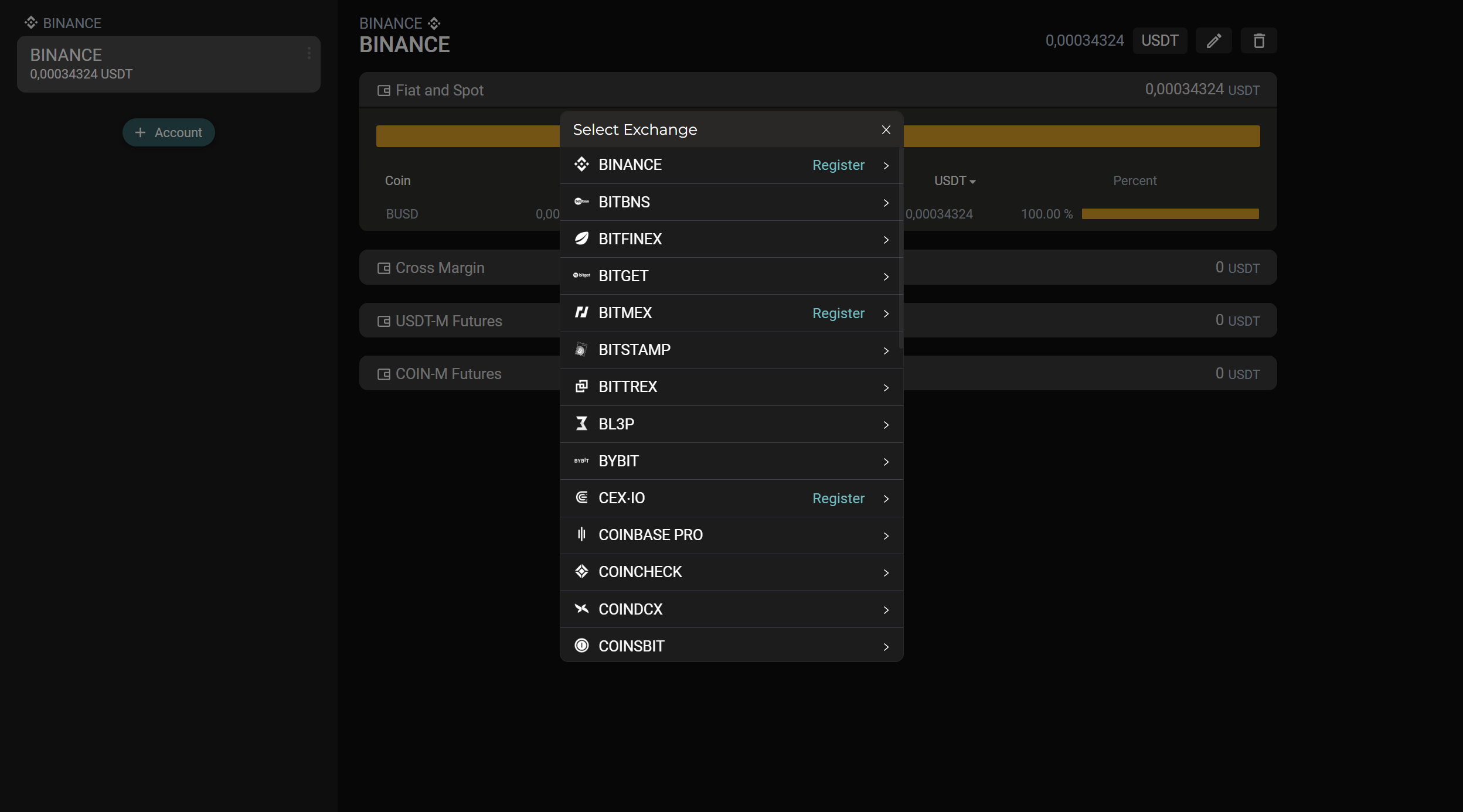Click the Fiat and Spot section header
Screen dimensions: 1463x812
click(818, 90)
